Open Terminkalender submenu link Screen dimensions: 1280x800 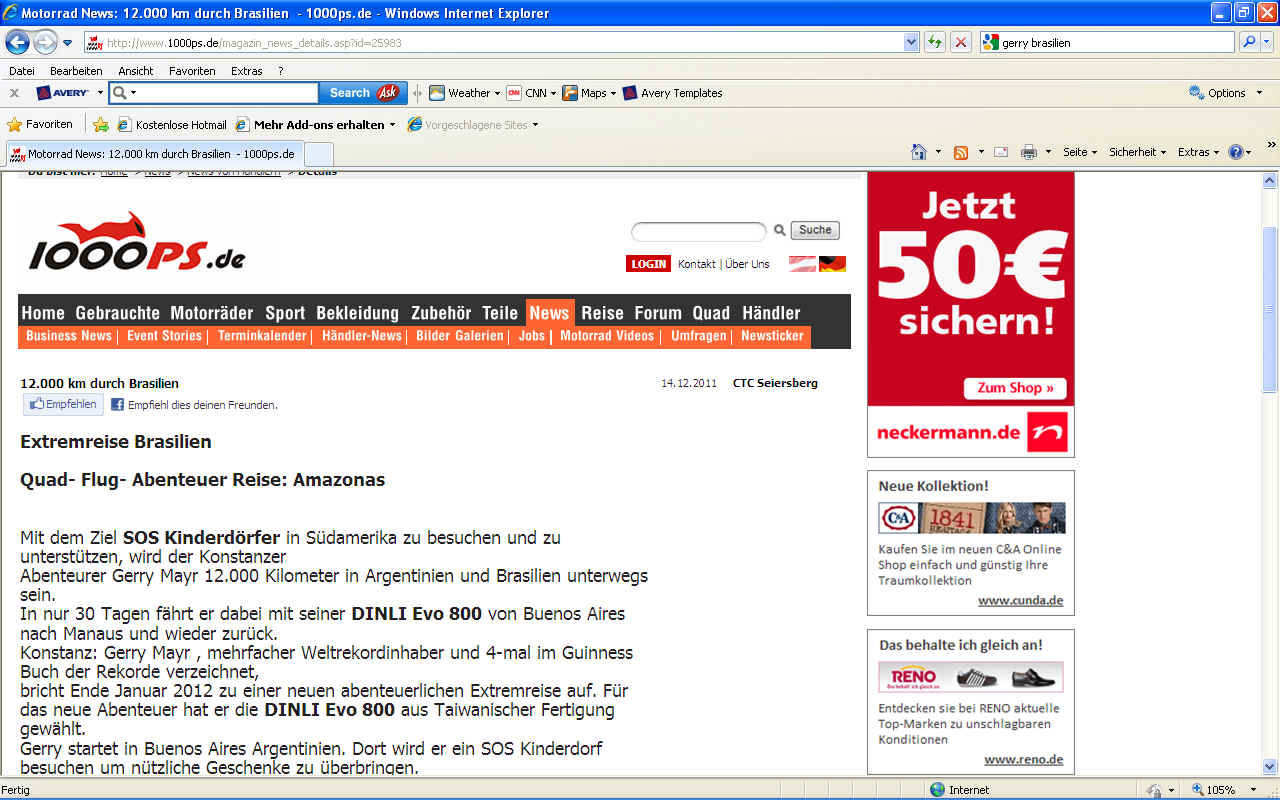262,336
